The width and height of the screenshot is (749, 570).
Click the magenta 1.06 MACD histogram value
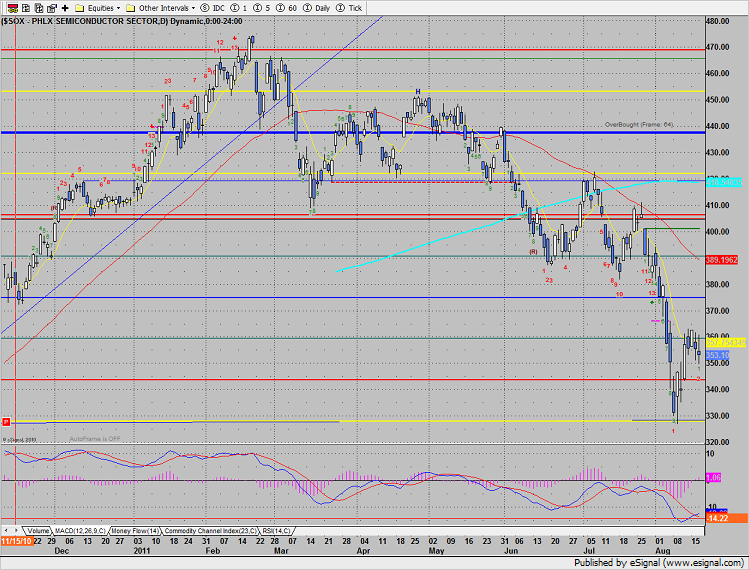(x=713, y=477)
